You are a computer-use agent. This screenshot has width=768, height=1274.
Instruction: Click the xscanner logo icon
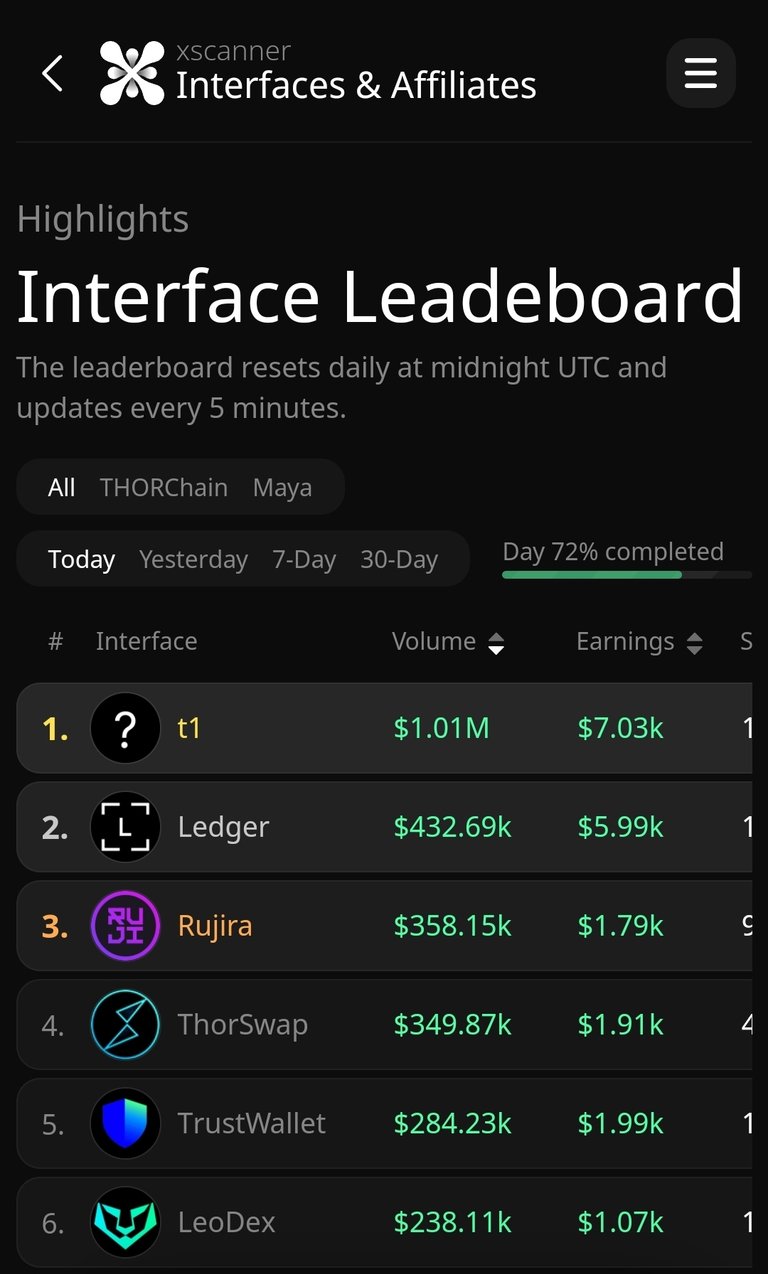click(x=132, y=73)
